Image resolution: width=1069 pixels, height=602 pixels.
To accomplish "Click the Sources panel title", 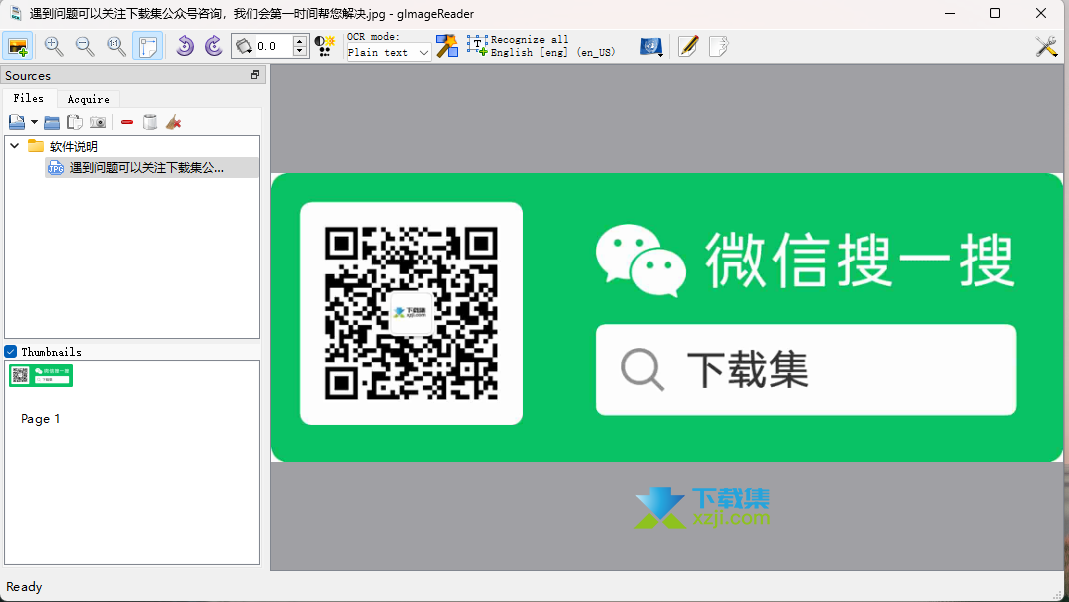I will pos(28,76).
